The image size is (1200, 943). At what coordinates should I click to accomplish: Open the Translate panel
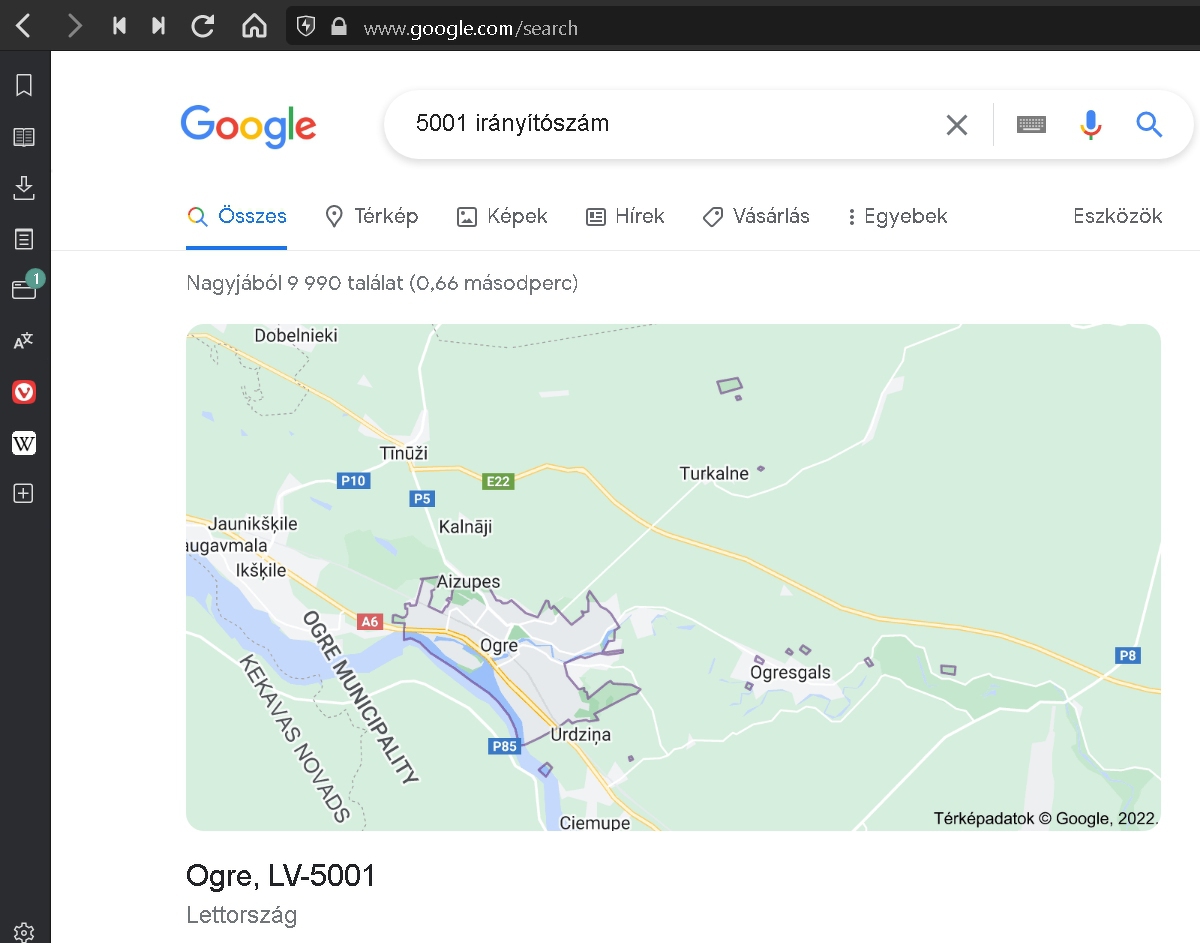point(24,341)
